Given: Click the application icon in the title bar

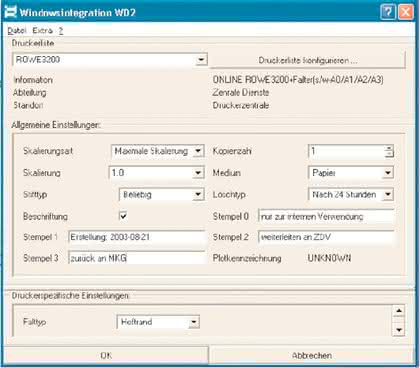Looking at the screenshot, I should click(10, 12).
